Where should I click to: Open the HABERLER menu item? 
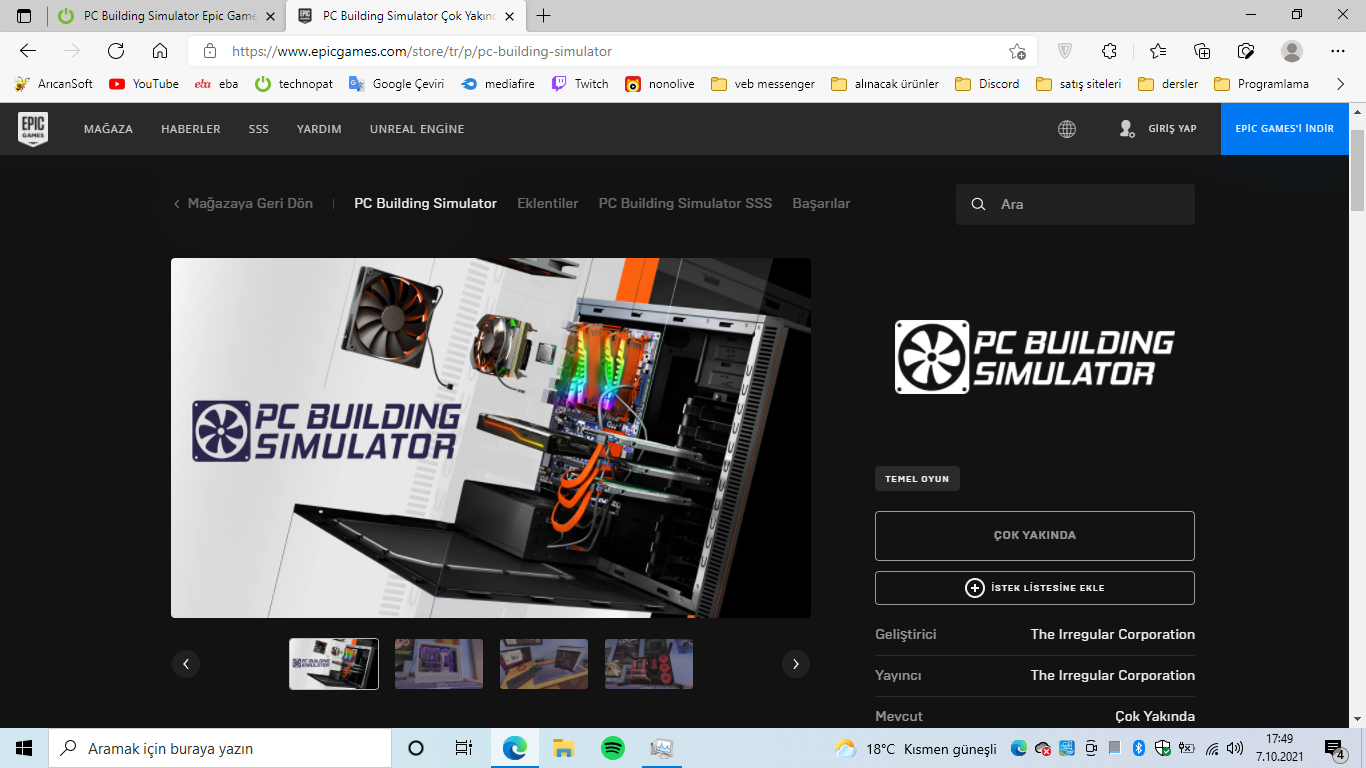191,129
